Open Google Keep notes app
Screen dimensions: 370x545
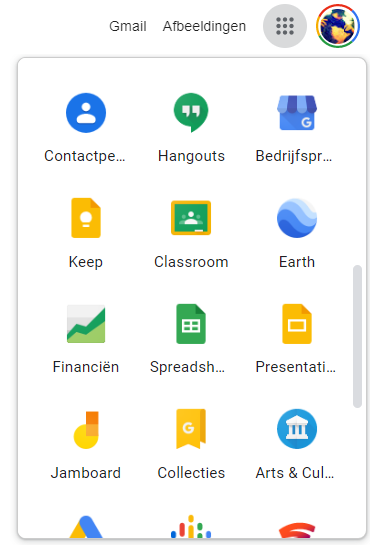(x=86, y=218)
